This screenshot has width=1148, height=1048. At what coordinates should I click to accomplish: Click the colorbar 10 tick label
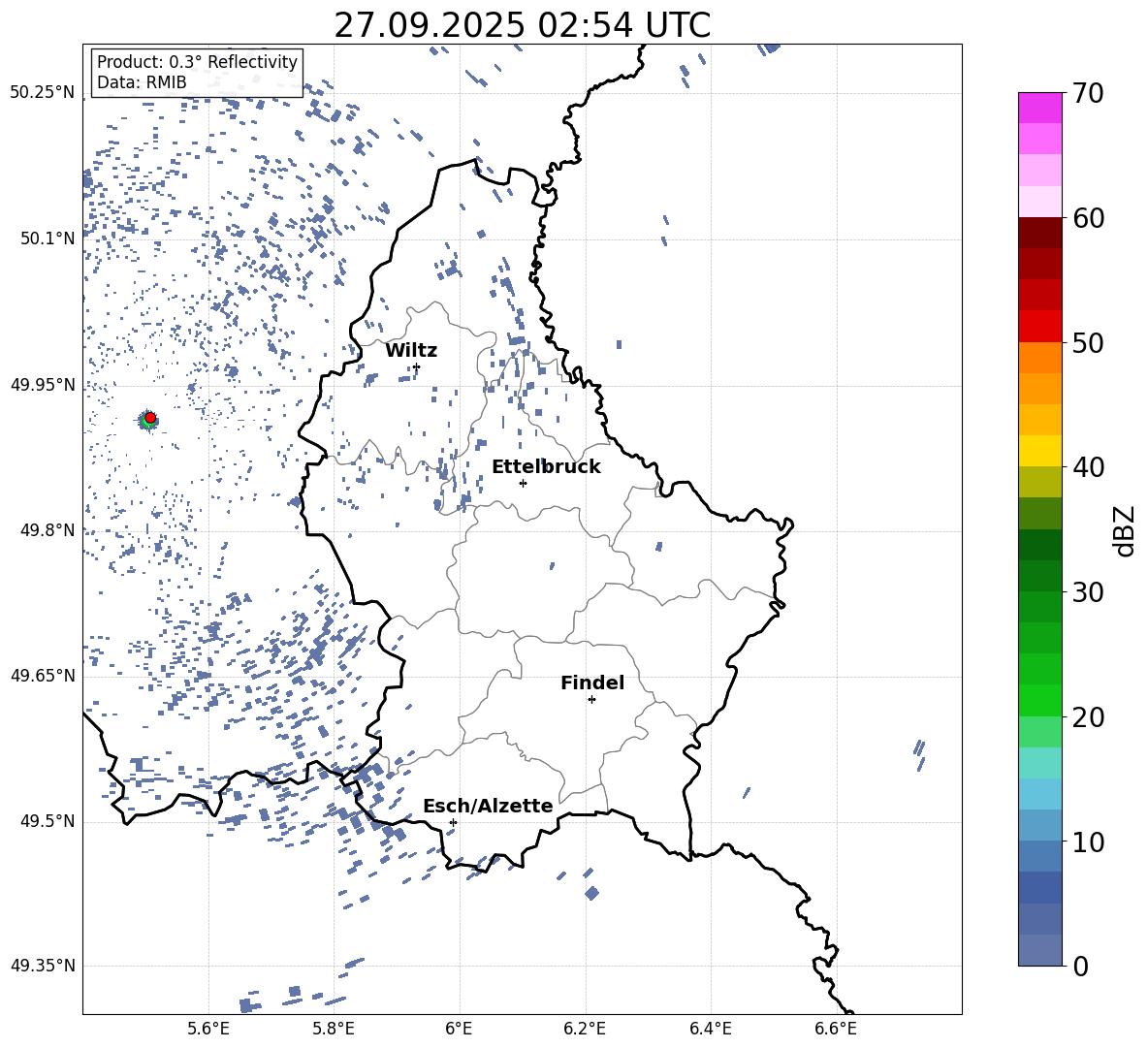(1089, 842)
